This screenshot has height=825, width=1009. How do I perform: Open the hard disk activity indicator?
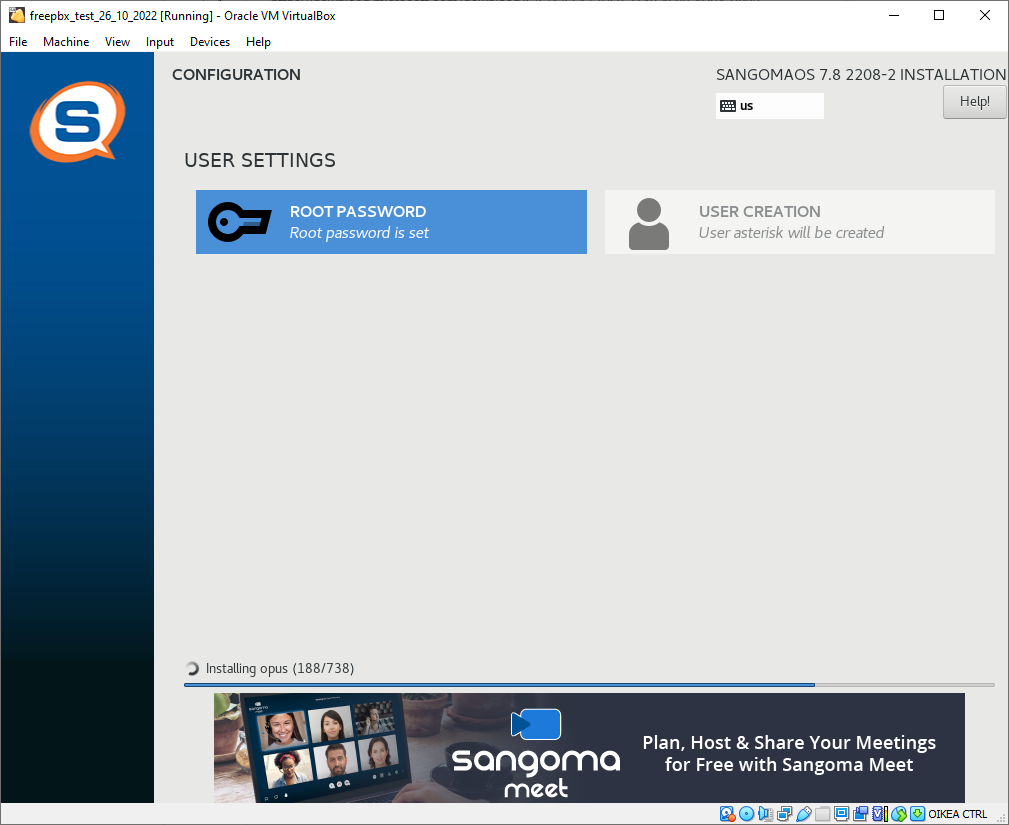click(728, 814)
